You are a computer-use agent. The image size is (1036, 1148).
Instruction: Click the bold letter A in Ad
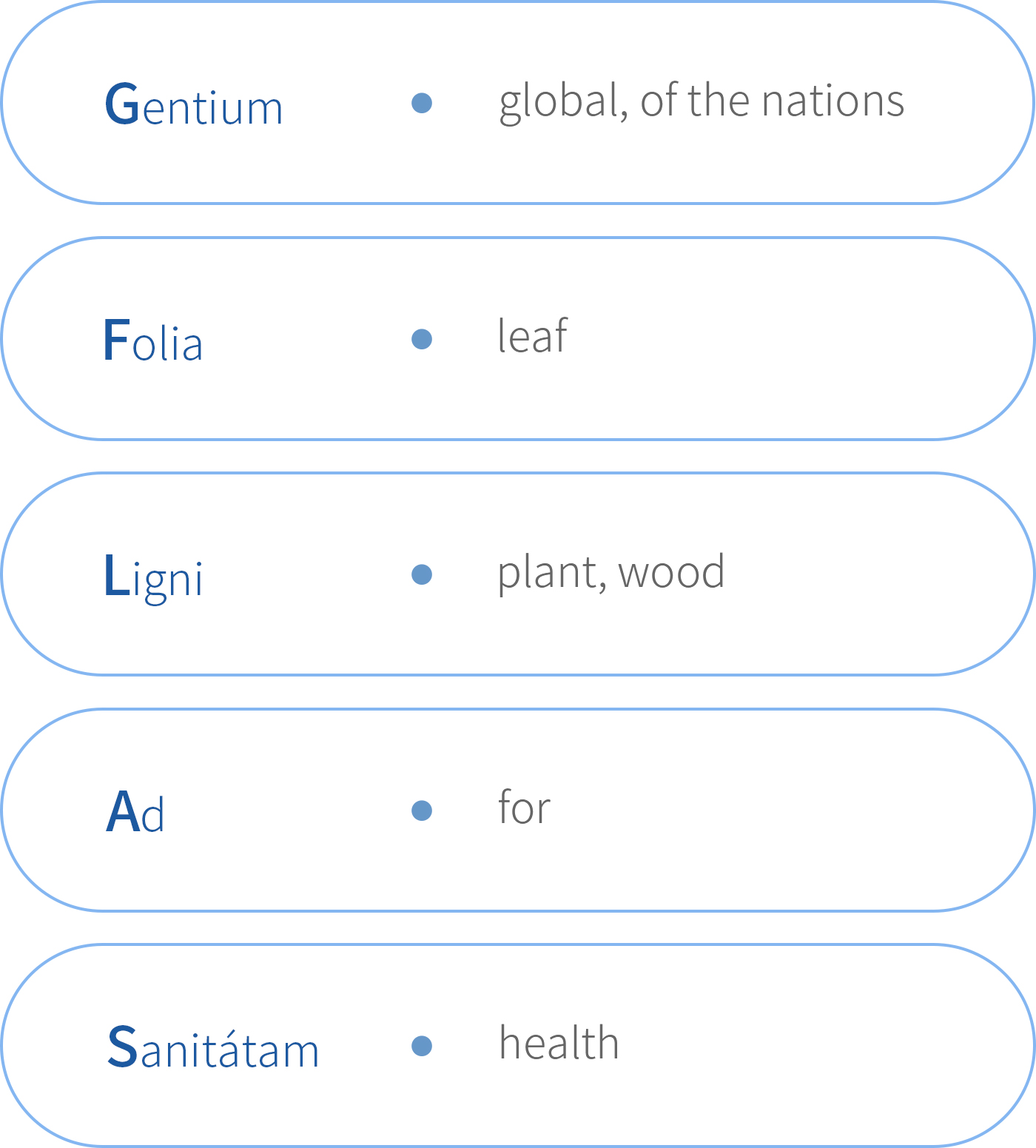[x=122, y=811]
